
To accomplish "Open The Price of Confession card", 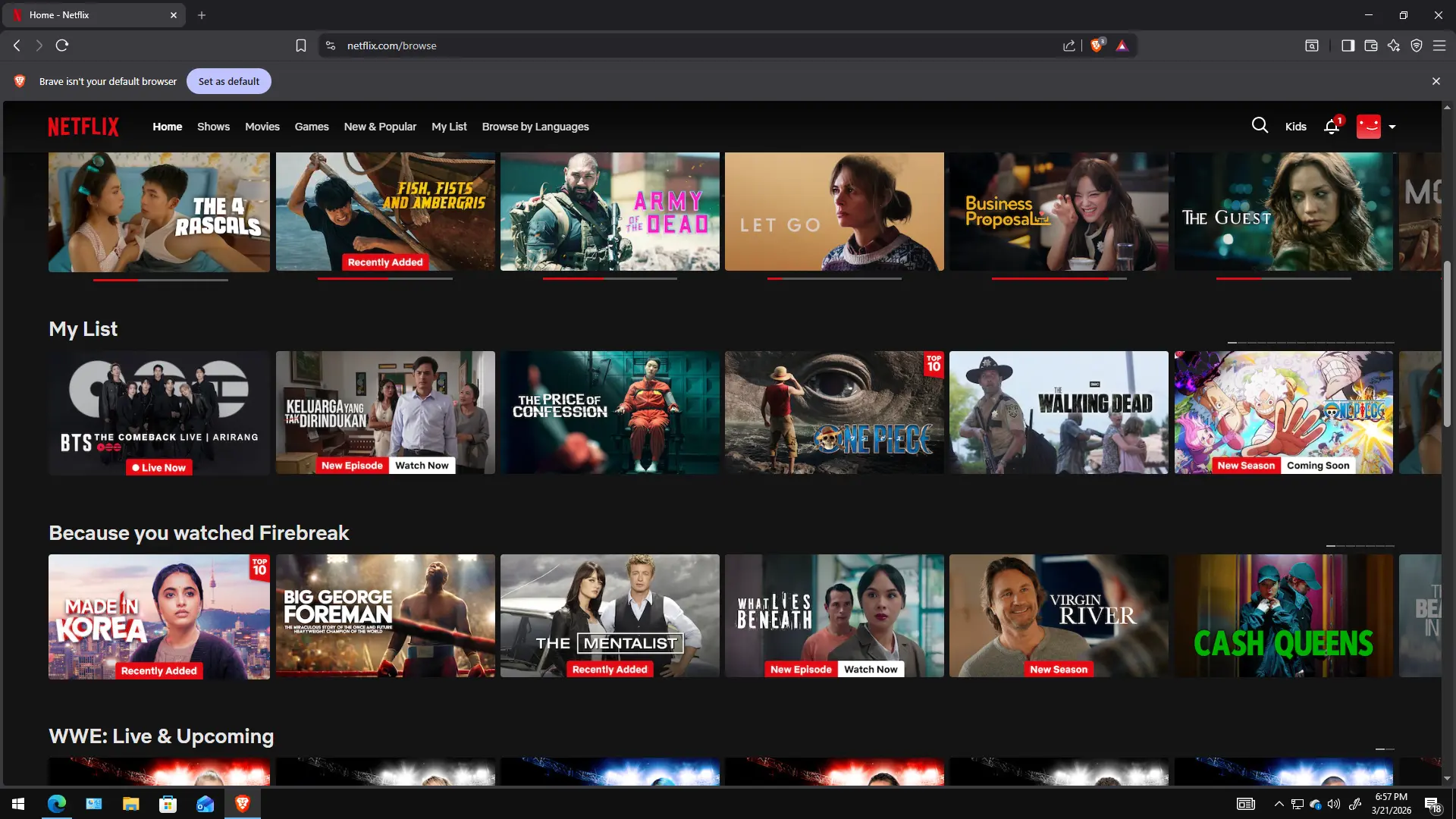I will [610, 413].
